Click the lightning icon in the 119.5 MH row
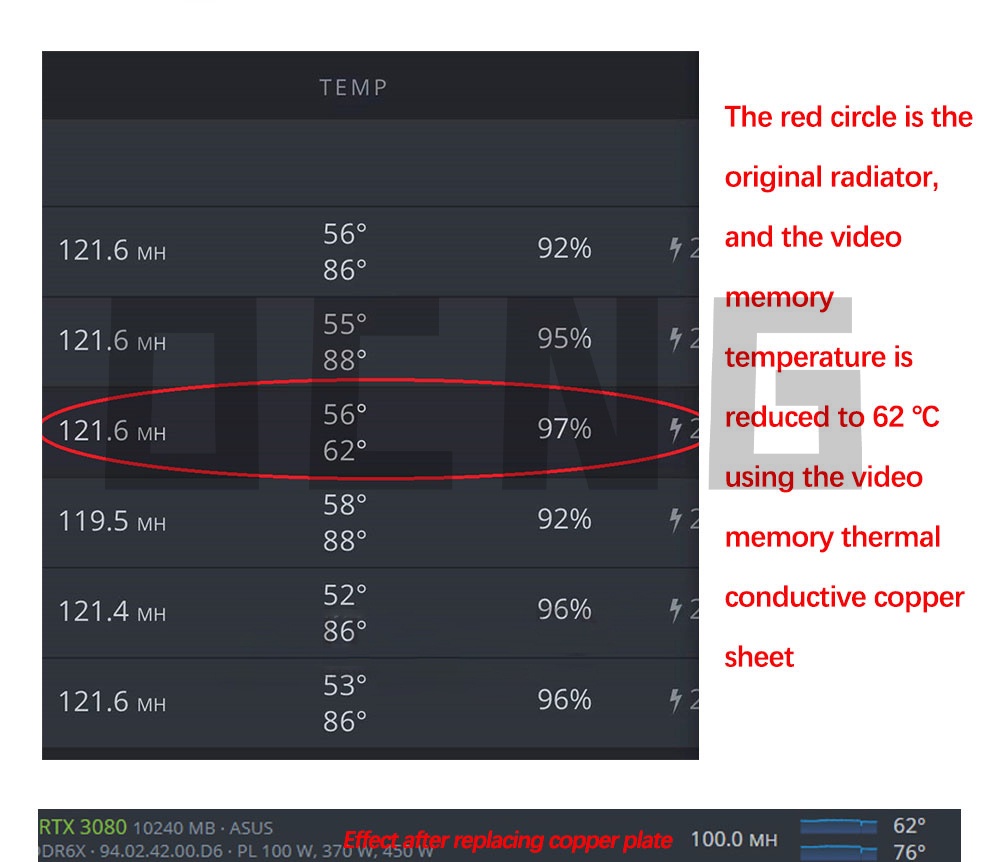Image resolution: width=1000 pixels, height=862 pixels. tap(676, 520)
